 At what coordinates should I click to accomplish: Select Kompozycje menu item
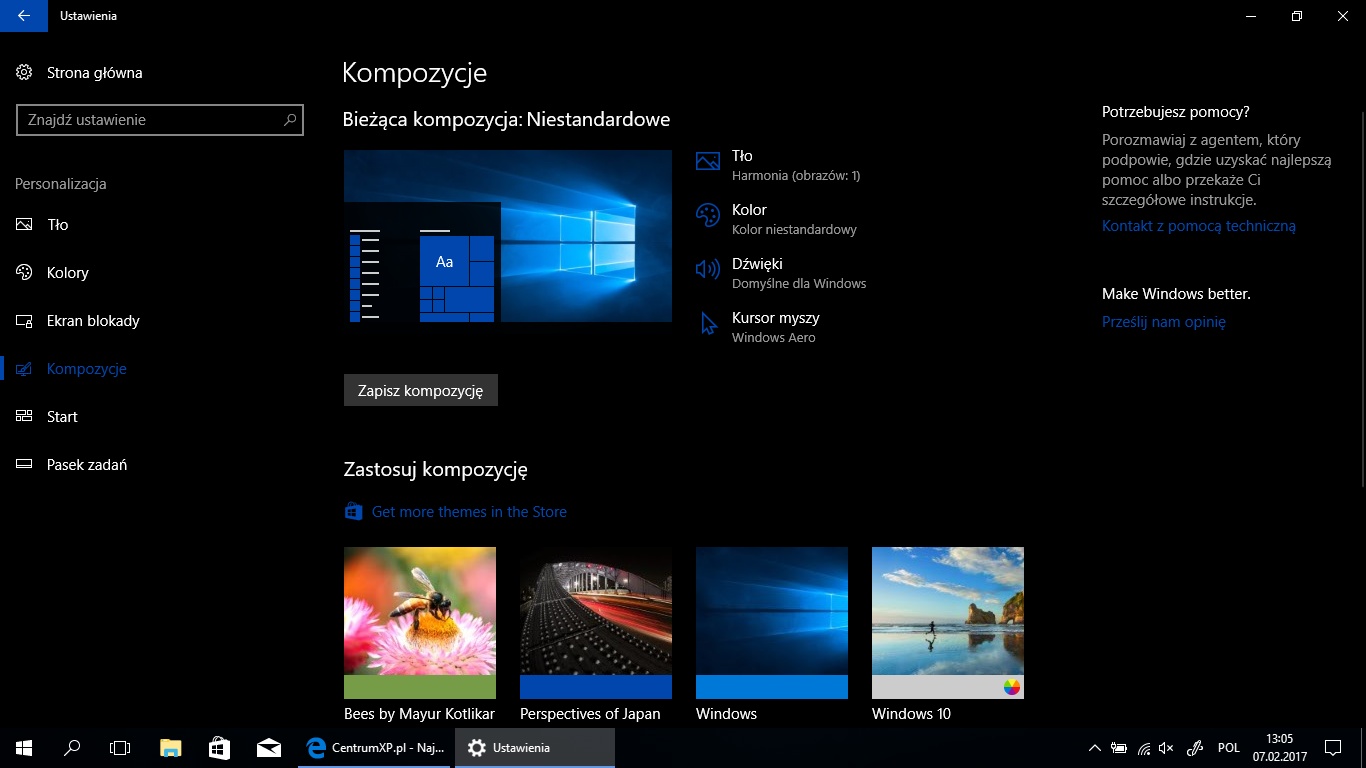[87, 369]
